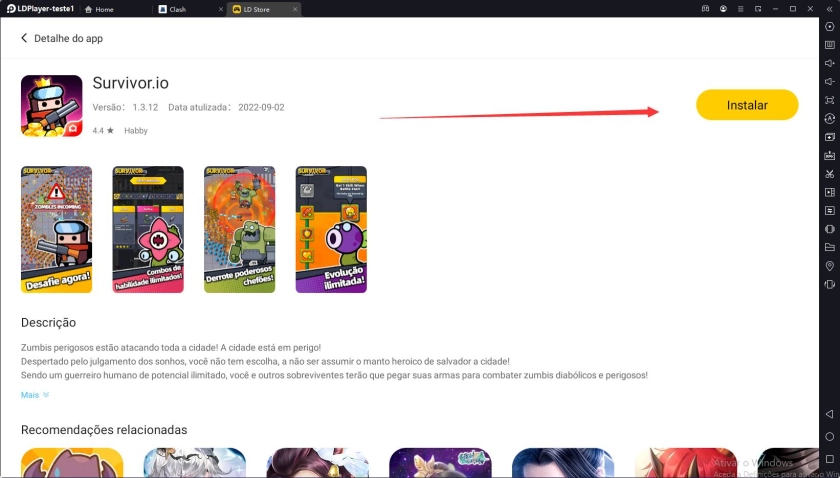Tap the Android back triangle button
Viewport: 840px width, 478px height.
coord(829,414)
